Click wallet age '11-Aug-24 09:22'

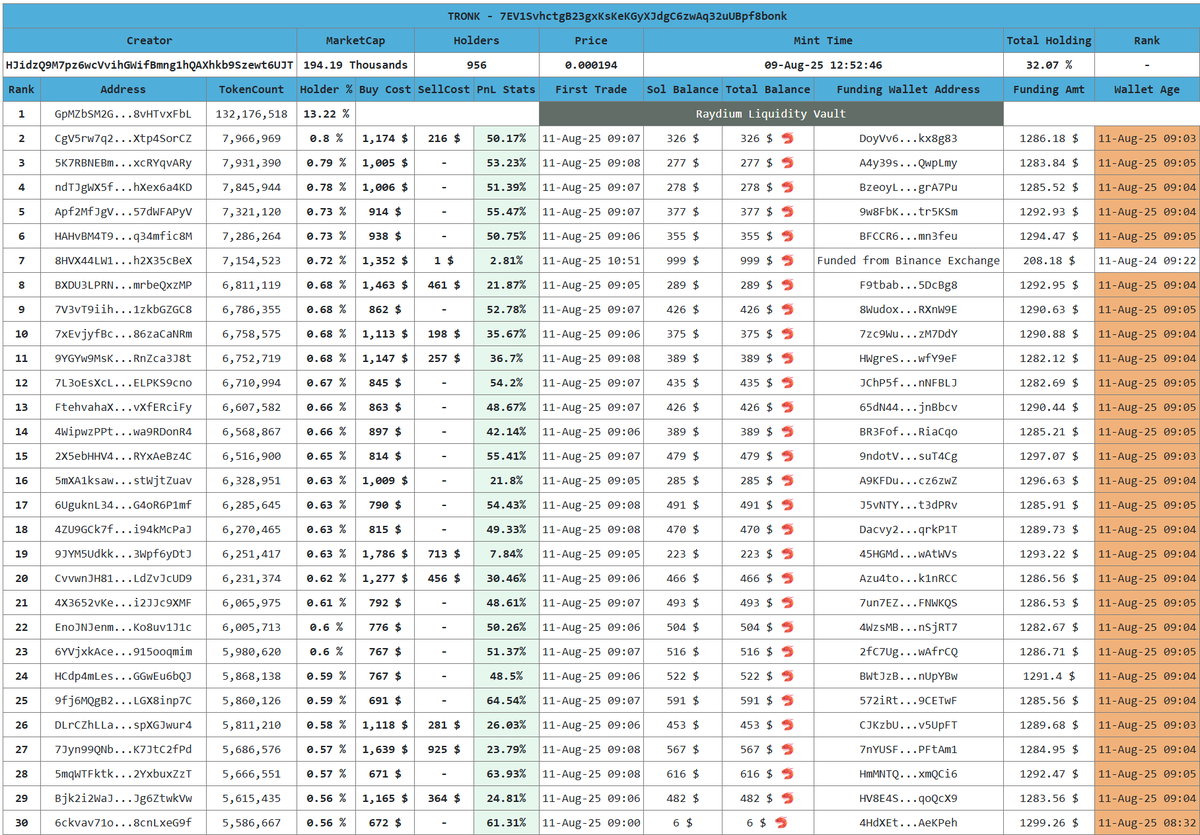[1146, 260]
